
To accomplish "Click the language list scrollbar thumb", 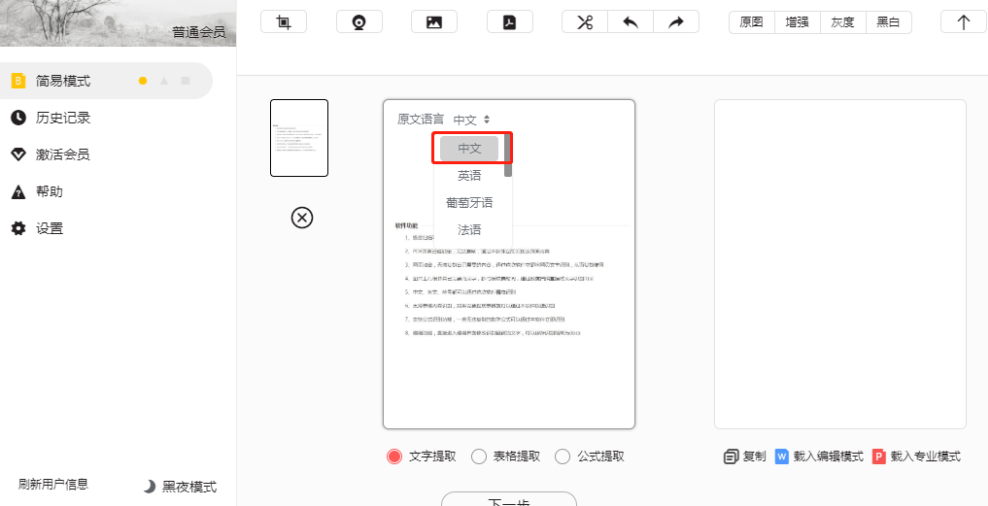I will click(x=508, y=156).
